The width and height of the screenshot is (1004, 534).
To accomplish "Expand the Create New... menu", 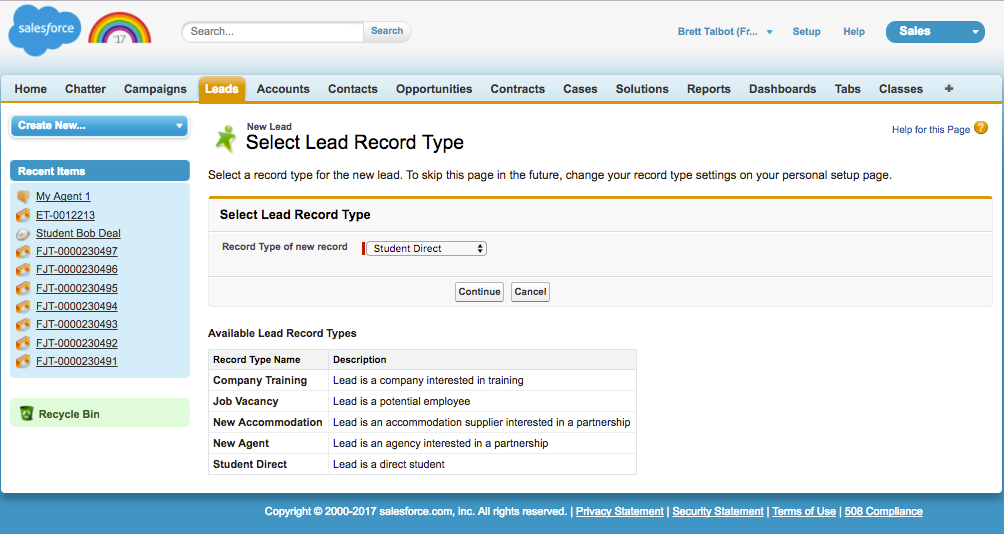I will (99, 126).
